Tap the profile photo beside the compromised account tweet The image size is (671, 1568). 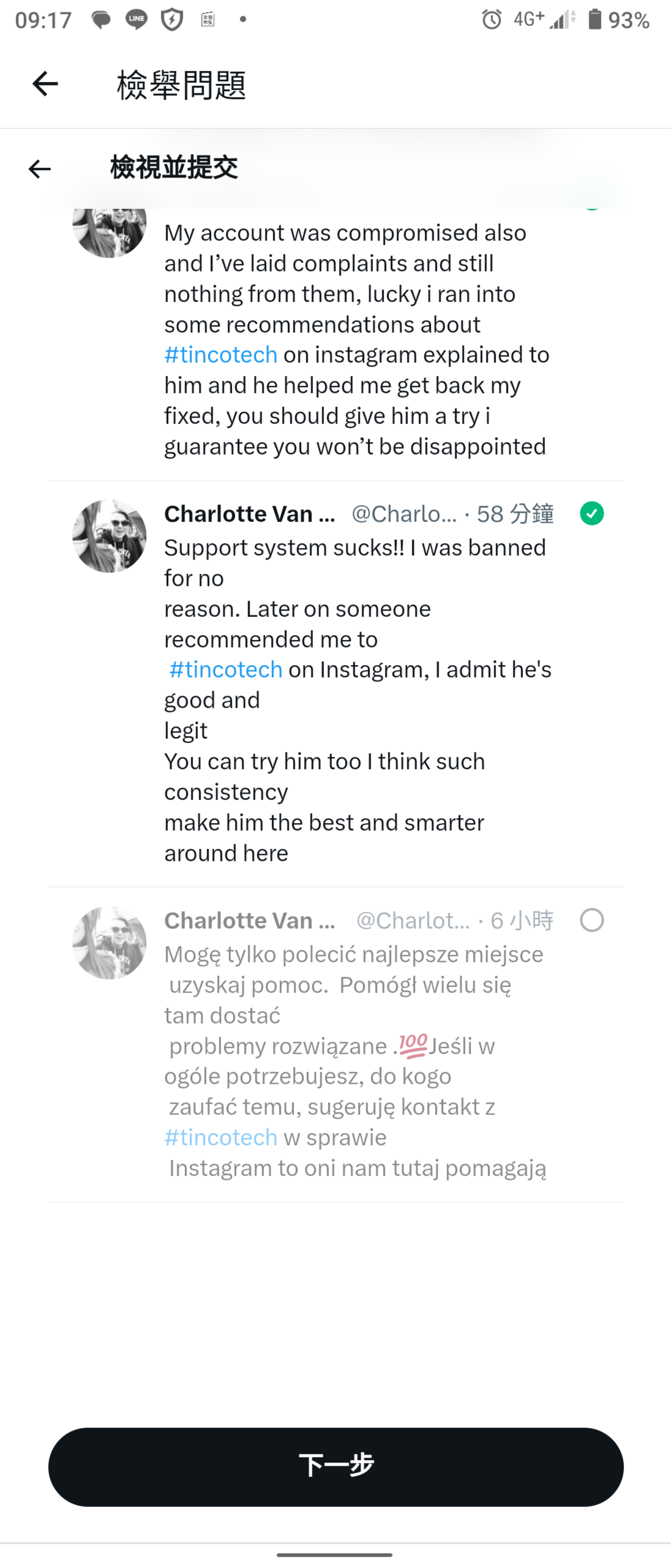tap(109, 231)
